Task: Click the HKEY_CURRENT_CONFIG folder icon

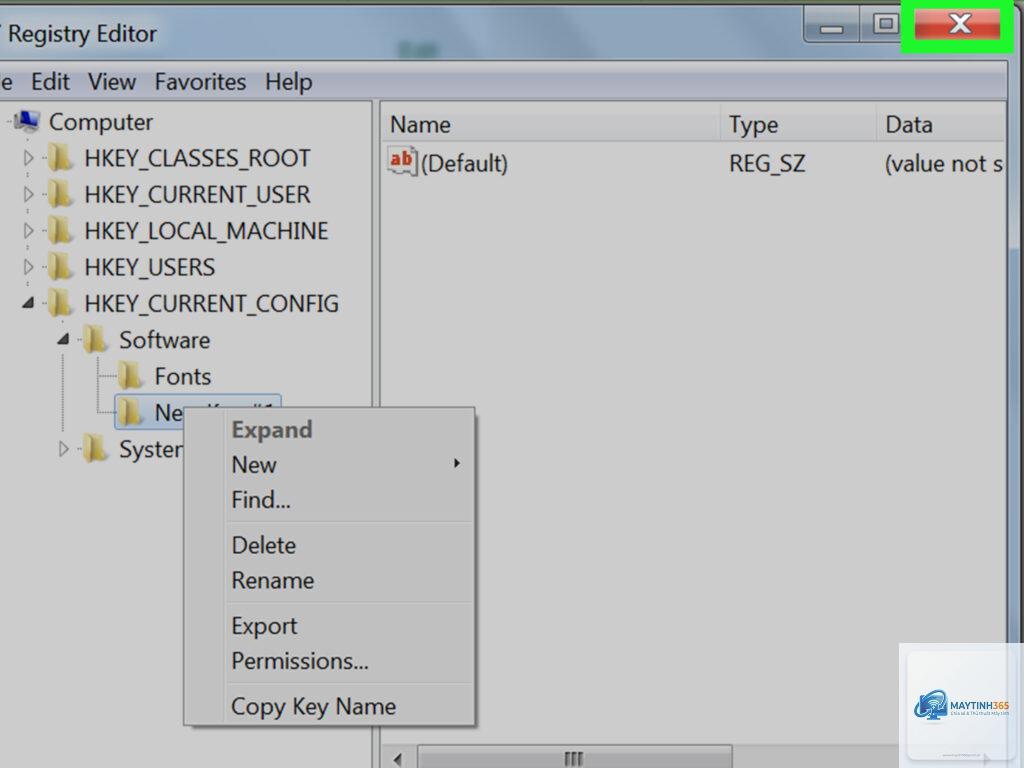Action: click(x=60, y=304)
